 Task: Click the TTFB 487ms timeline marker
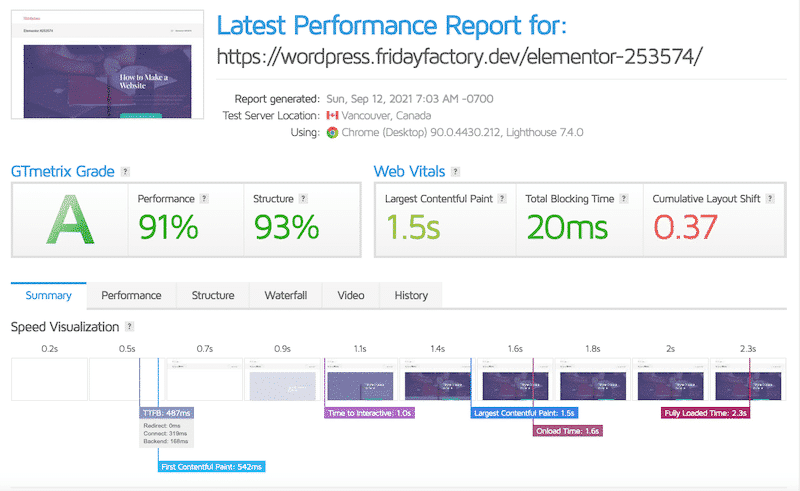(x=165, y=412)
